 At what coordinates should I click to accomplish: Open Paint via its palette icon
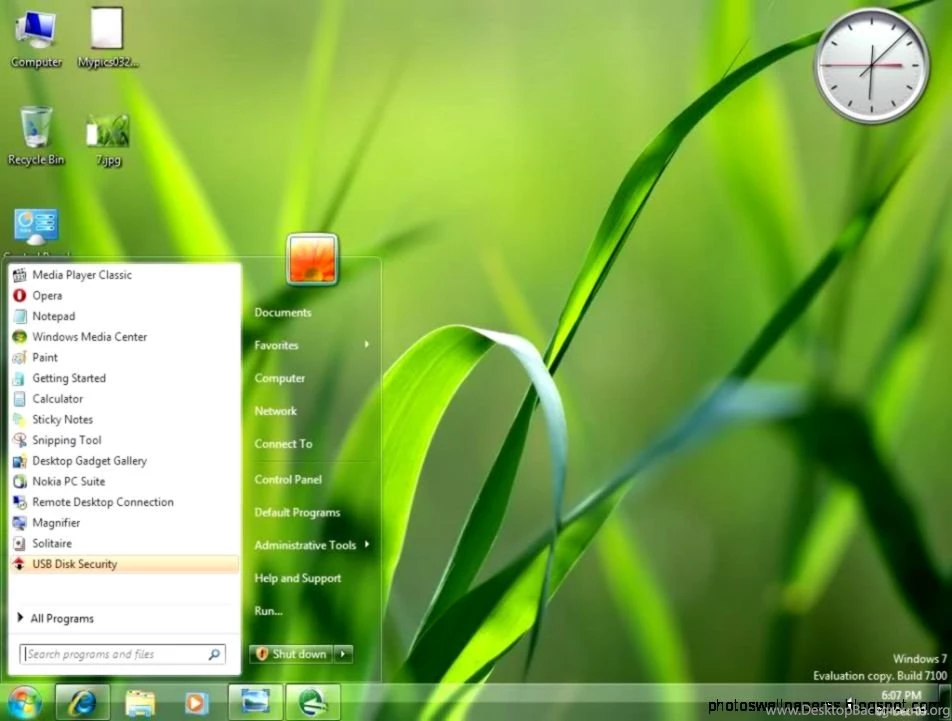coord(19,357)
